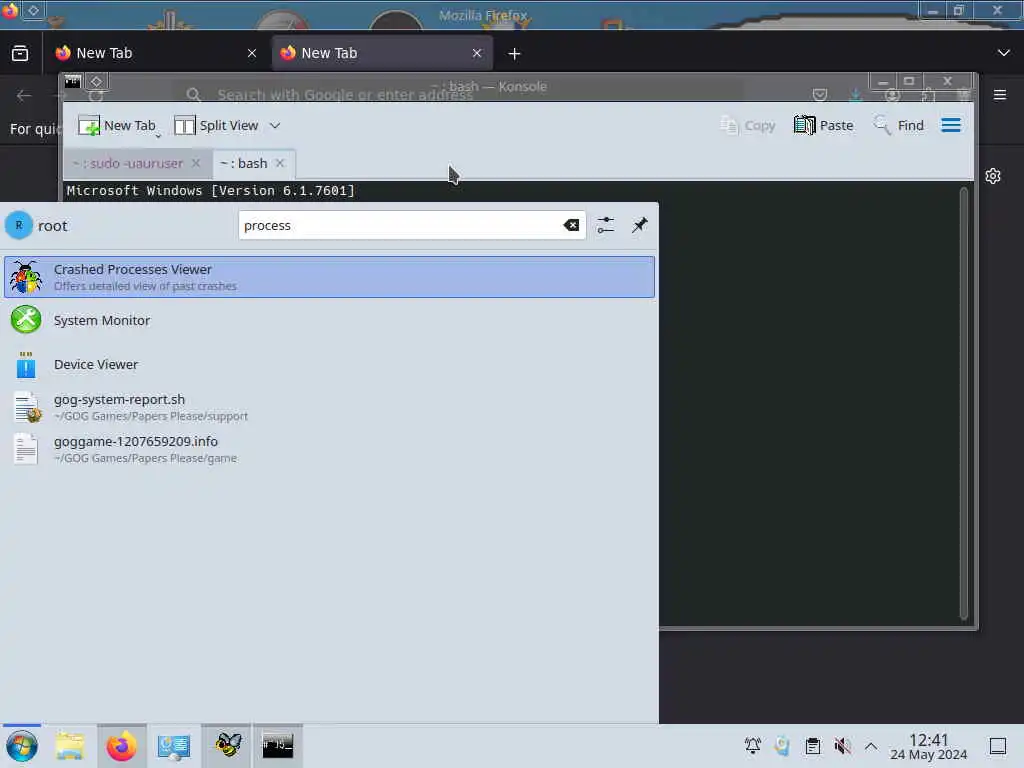Open clipboard tray icon
This screenshot has width=1024, height=768.
(812, 746)
